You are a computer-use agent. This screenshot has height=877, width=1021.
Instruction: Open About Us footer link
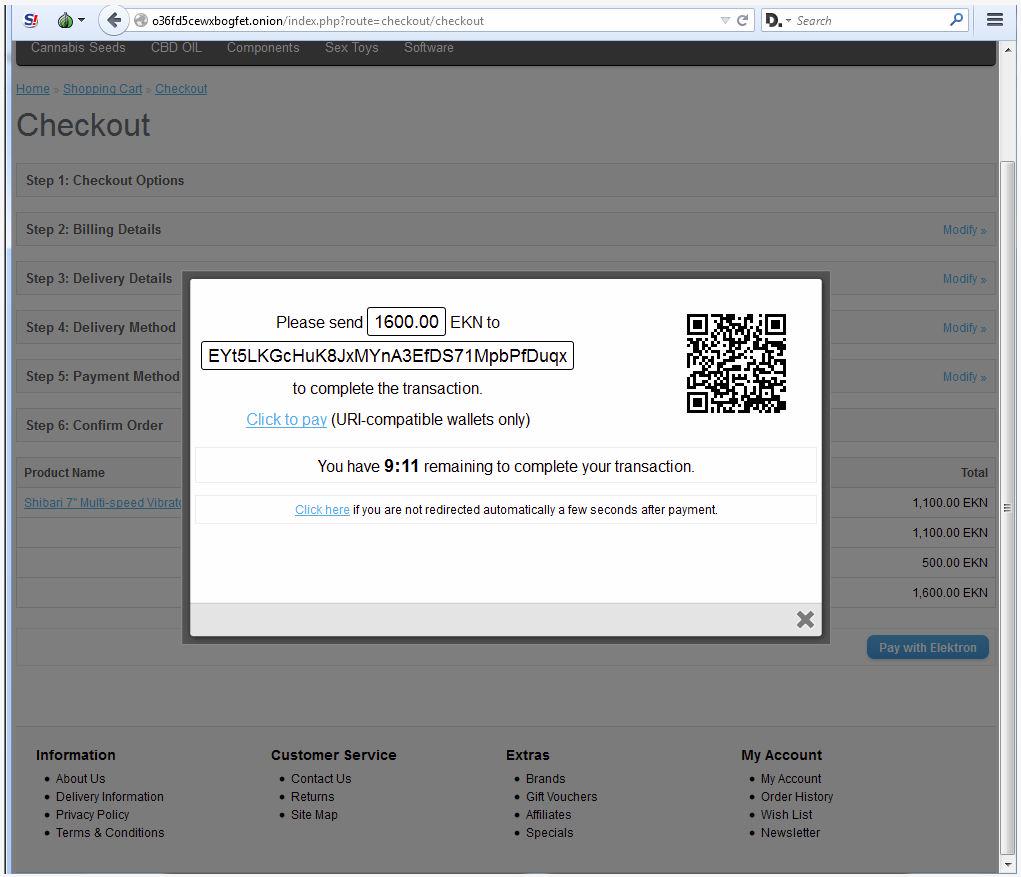(x=80, y=779)
